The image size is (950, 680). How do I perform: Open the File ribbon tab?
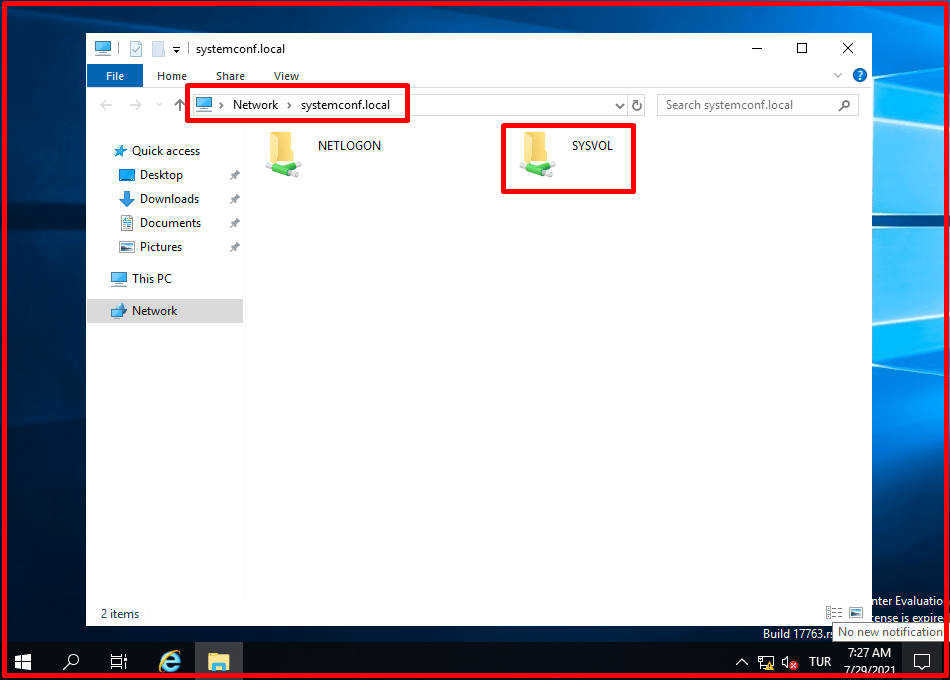pyautogui.click(x=115, y=76)
